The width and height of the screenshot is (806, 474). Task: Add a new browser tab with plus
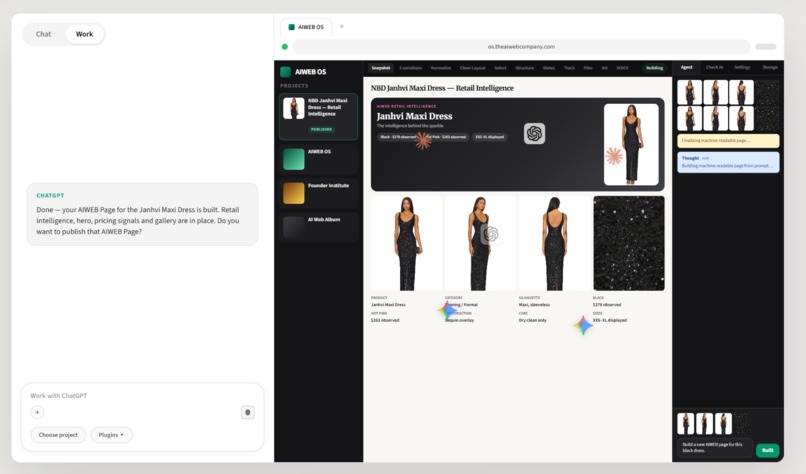click(342, 26)
